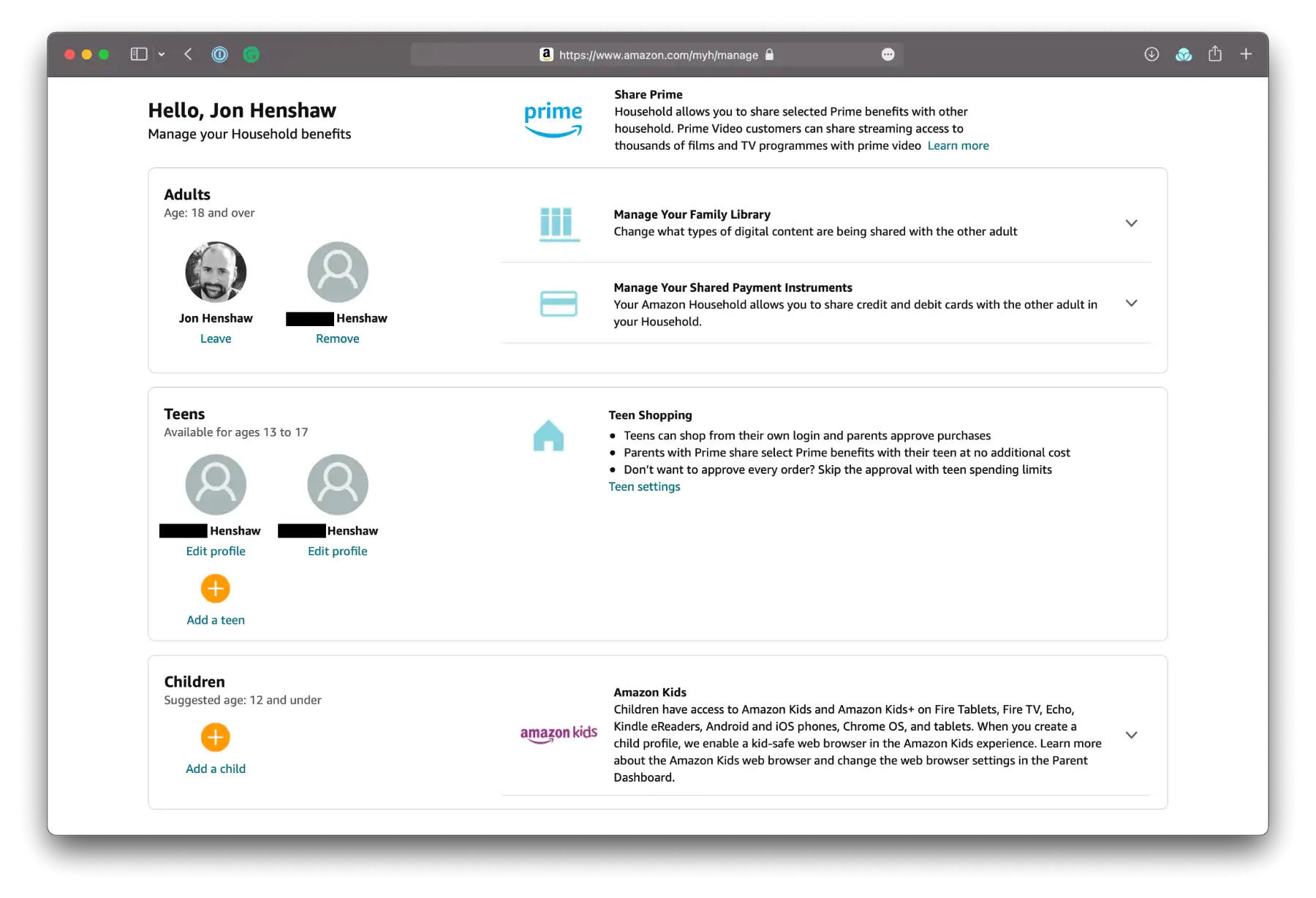This screenshot has width=1316, height=898.
Task: Expand the Amazon Kids section
Action: (1131, 734)
